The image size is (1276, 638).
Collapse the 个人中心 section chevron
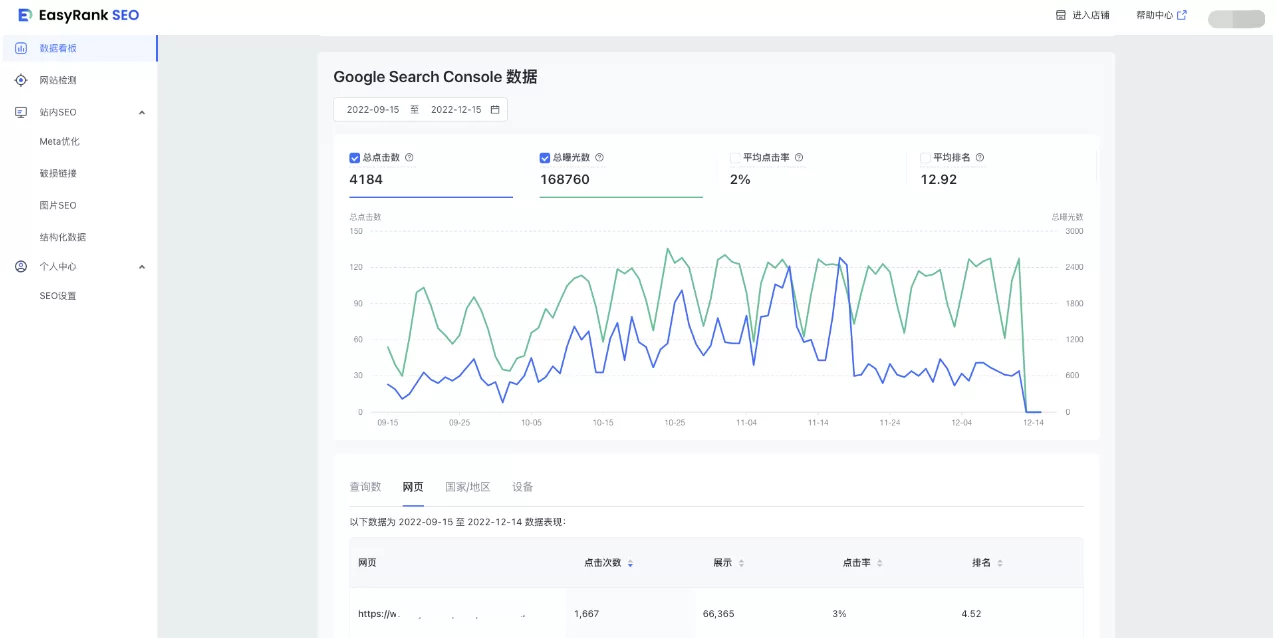click(141, 267)
